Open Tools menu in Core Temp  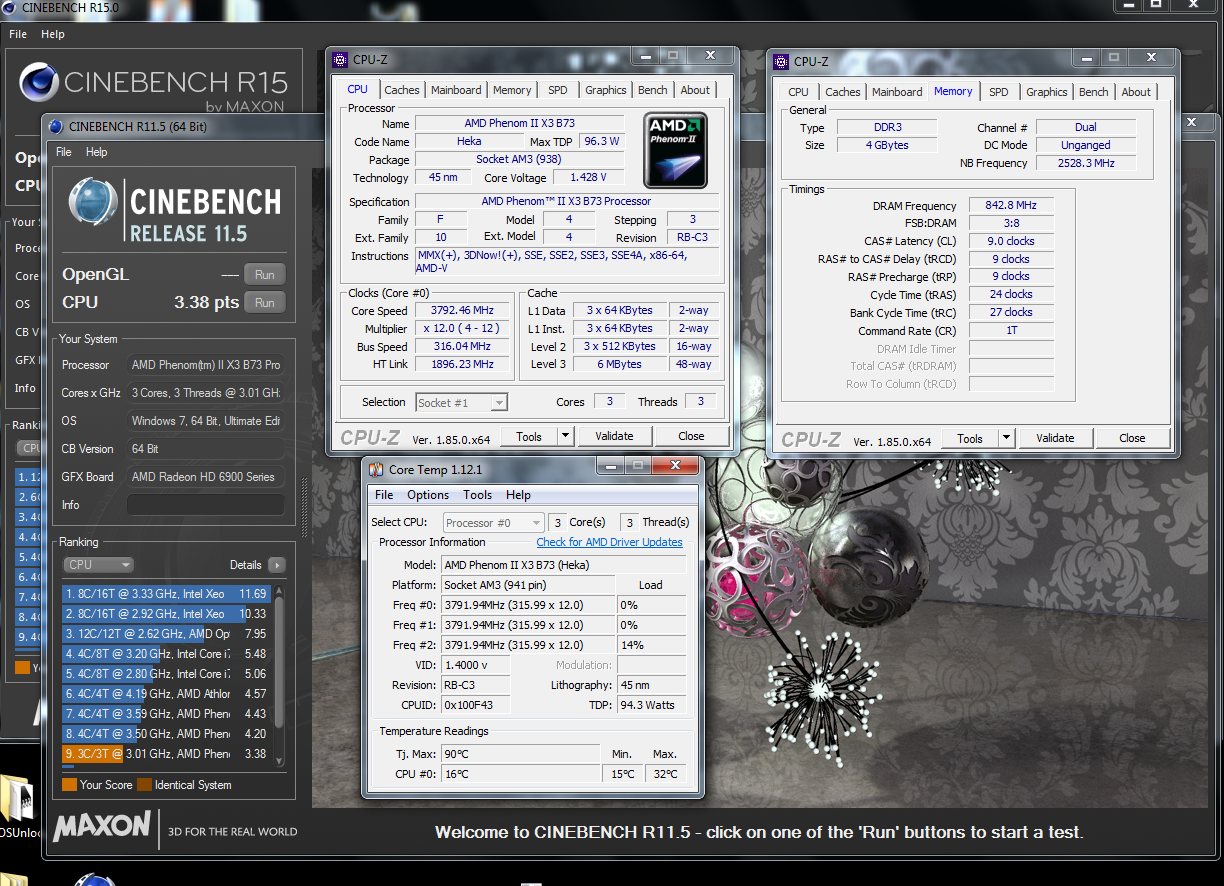477,495
